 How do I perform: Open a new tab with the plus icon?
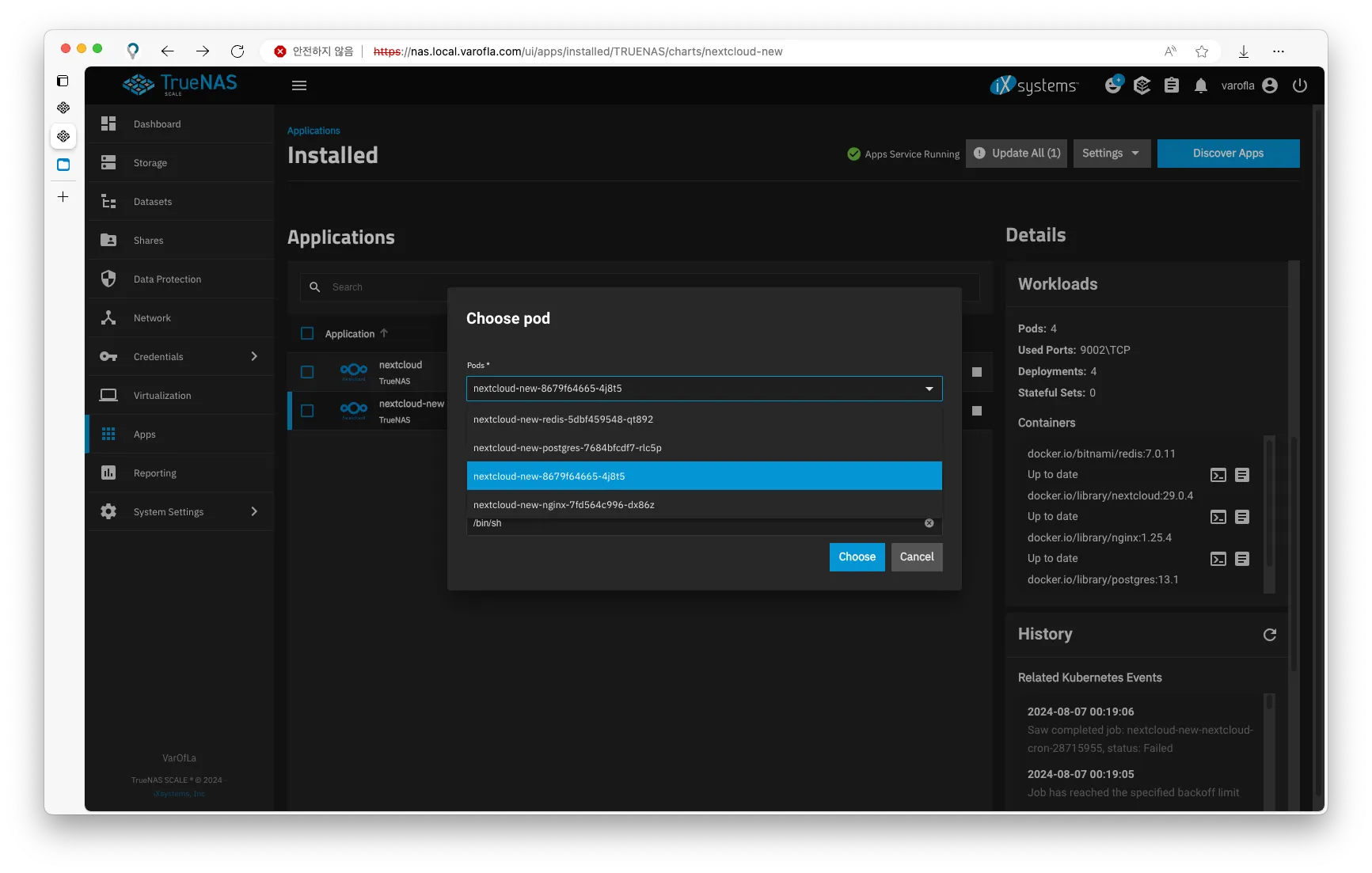point(63,196)
